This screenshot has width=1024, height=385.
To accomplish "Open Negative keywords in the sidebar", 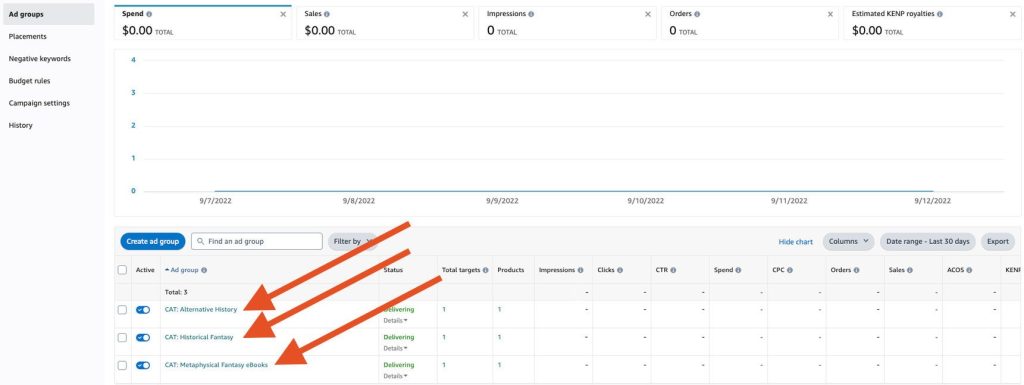I will (40, 59).
